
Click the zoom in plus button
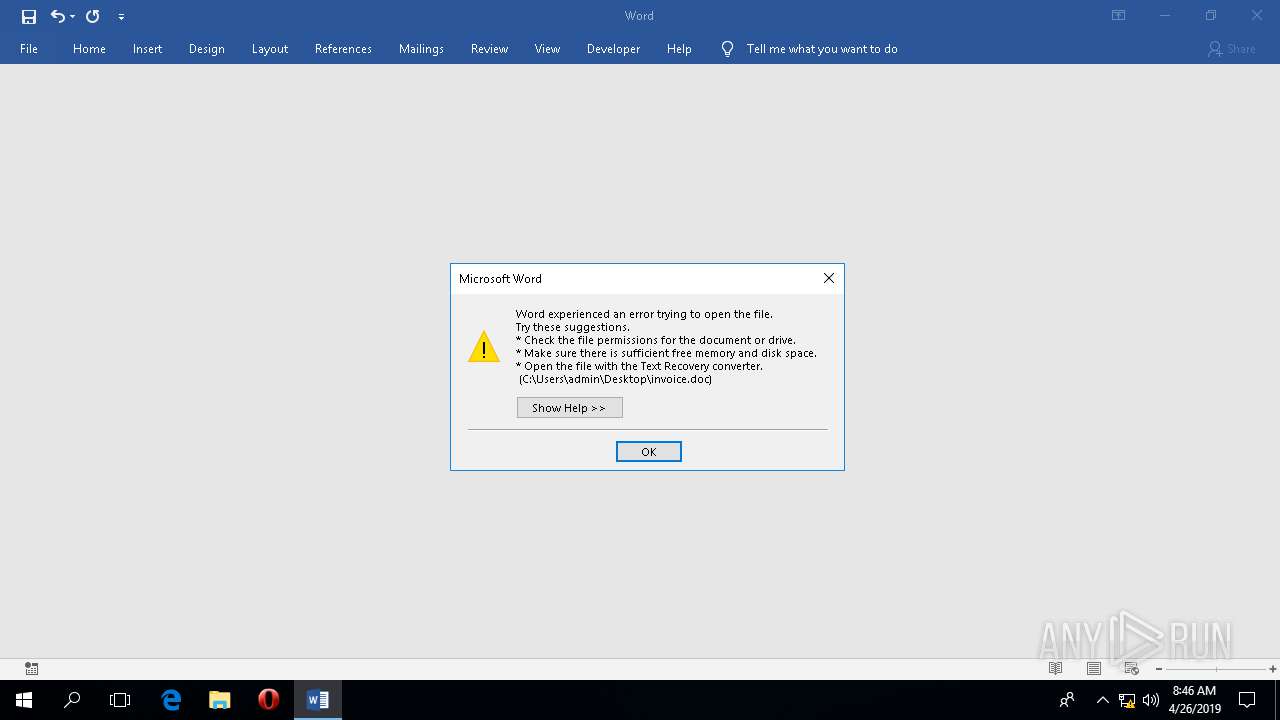[1272, 669]
